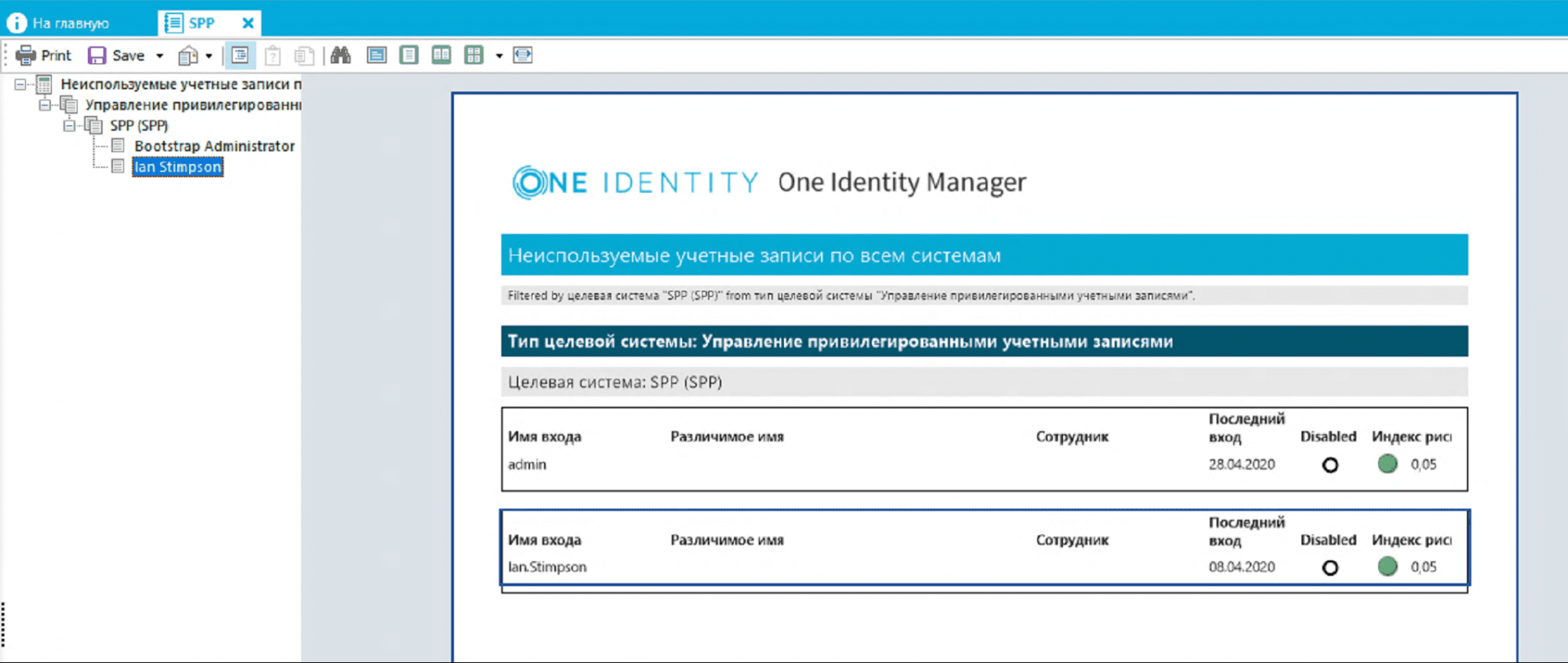Close the SPP tab
Image resolution: width=1568 pixels, height=663 pixels.
point(248,23)
